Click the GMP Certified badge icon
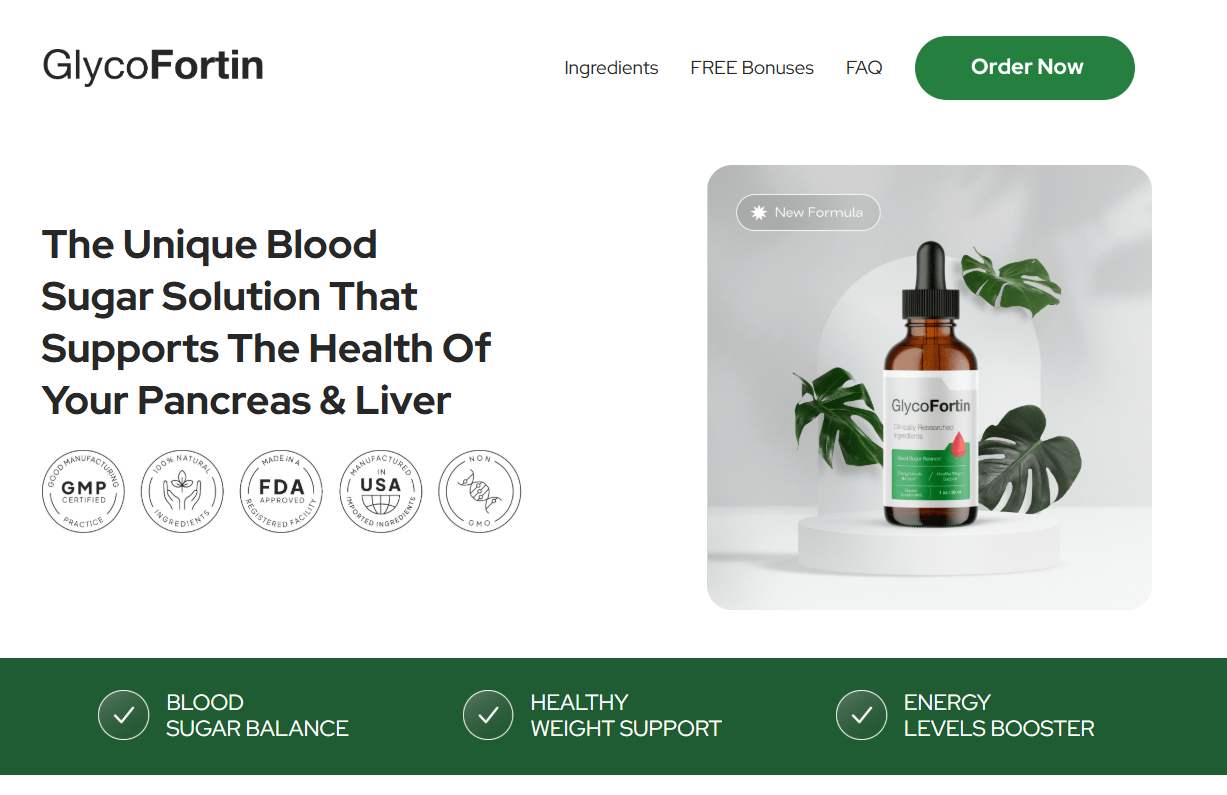The height and width of the screenshot is (795, 1227). [84, 490]
